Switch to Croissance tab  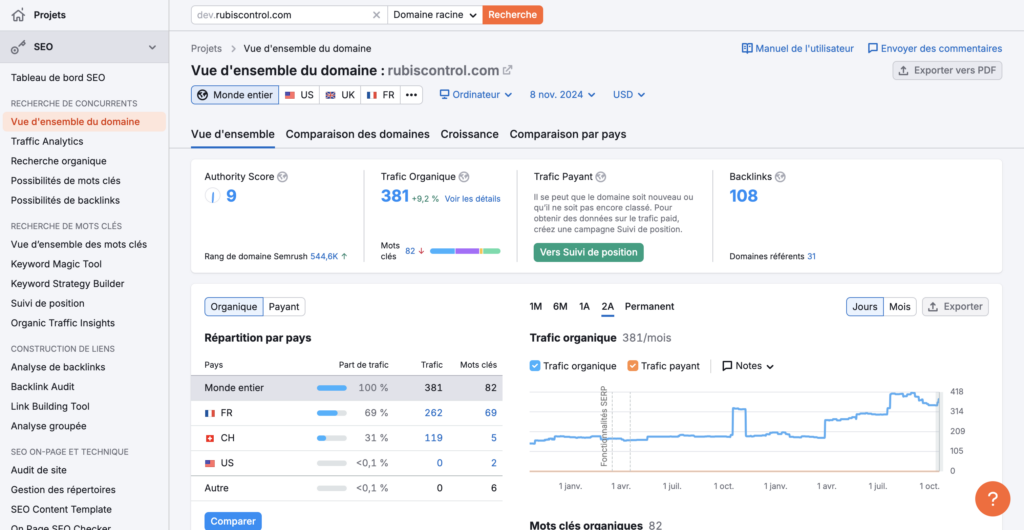pyautogui.click(x=470, y=134)
